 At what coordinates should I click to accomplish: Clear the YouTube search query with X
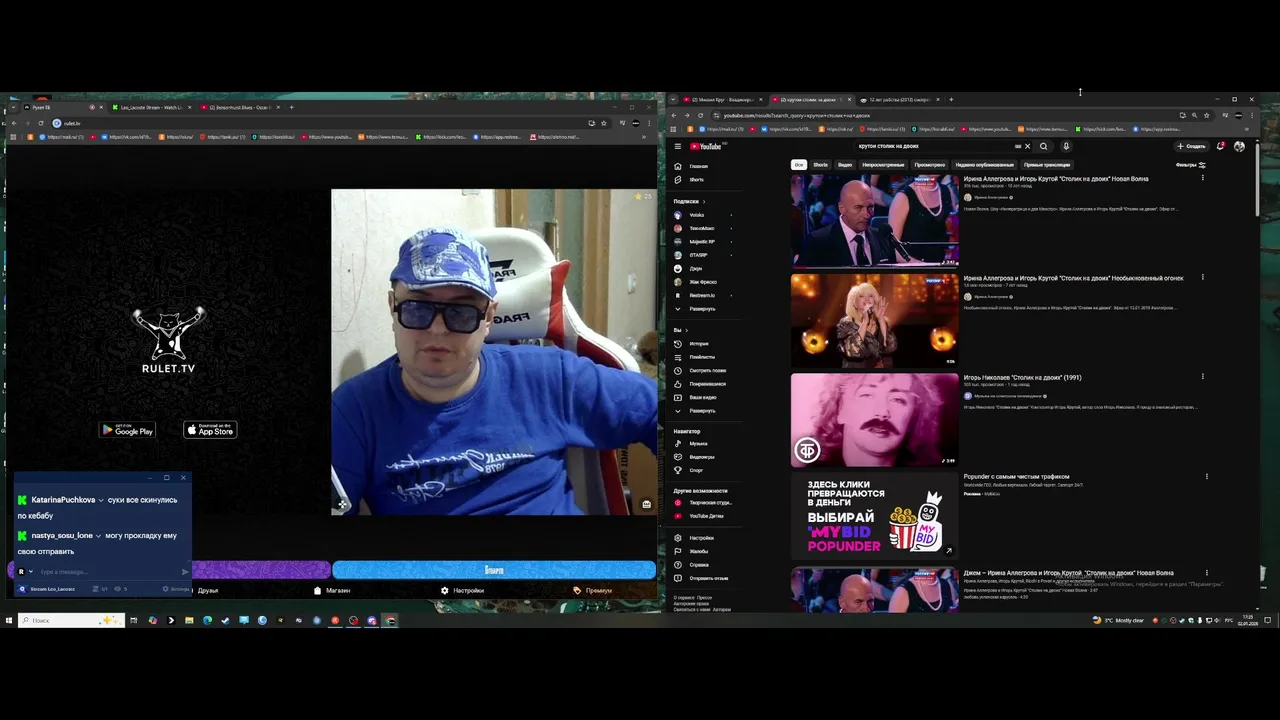pos(1027,146)
